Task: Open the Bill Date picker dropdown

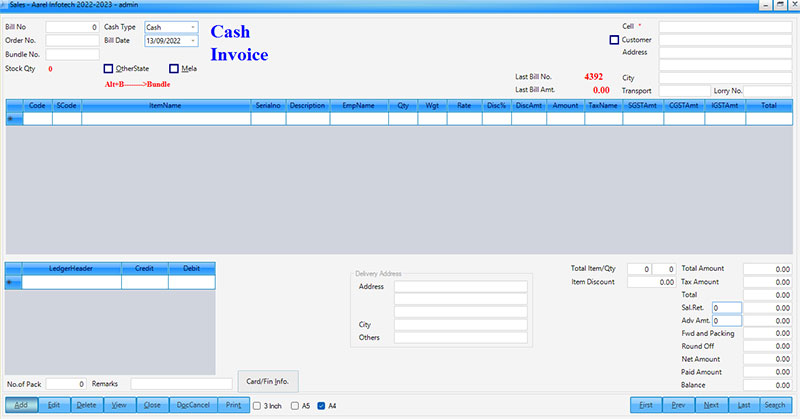Action: (x=192, y=41)
